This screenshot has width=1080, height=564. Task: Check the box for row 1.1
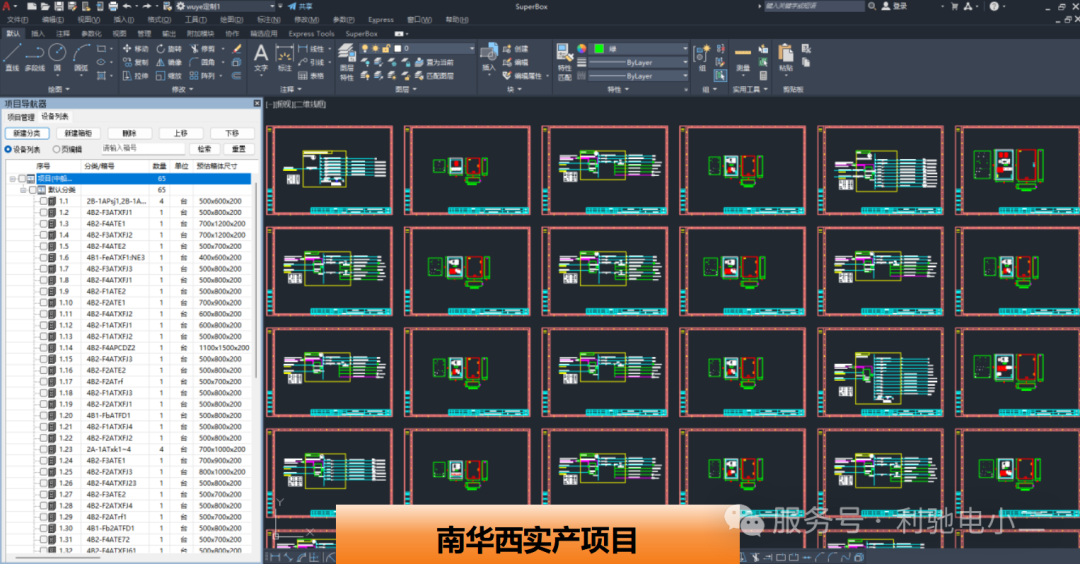(x=43, y=201)
